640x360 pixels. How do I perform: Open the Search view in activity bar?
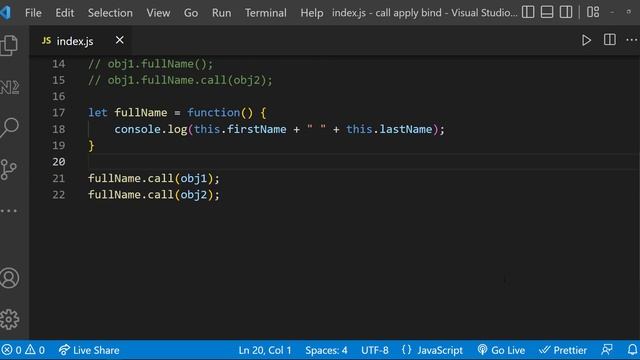coord(9,128)
